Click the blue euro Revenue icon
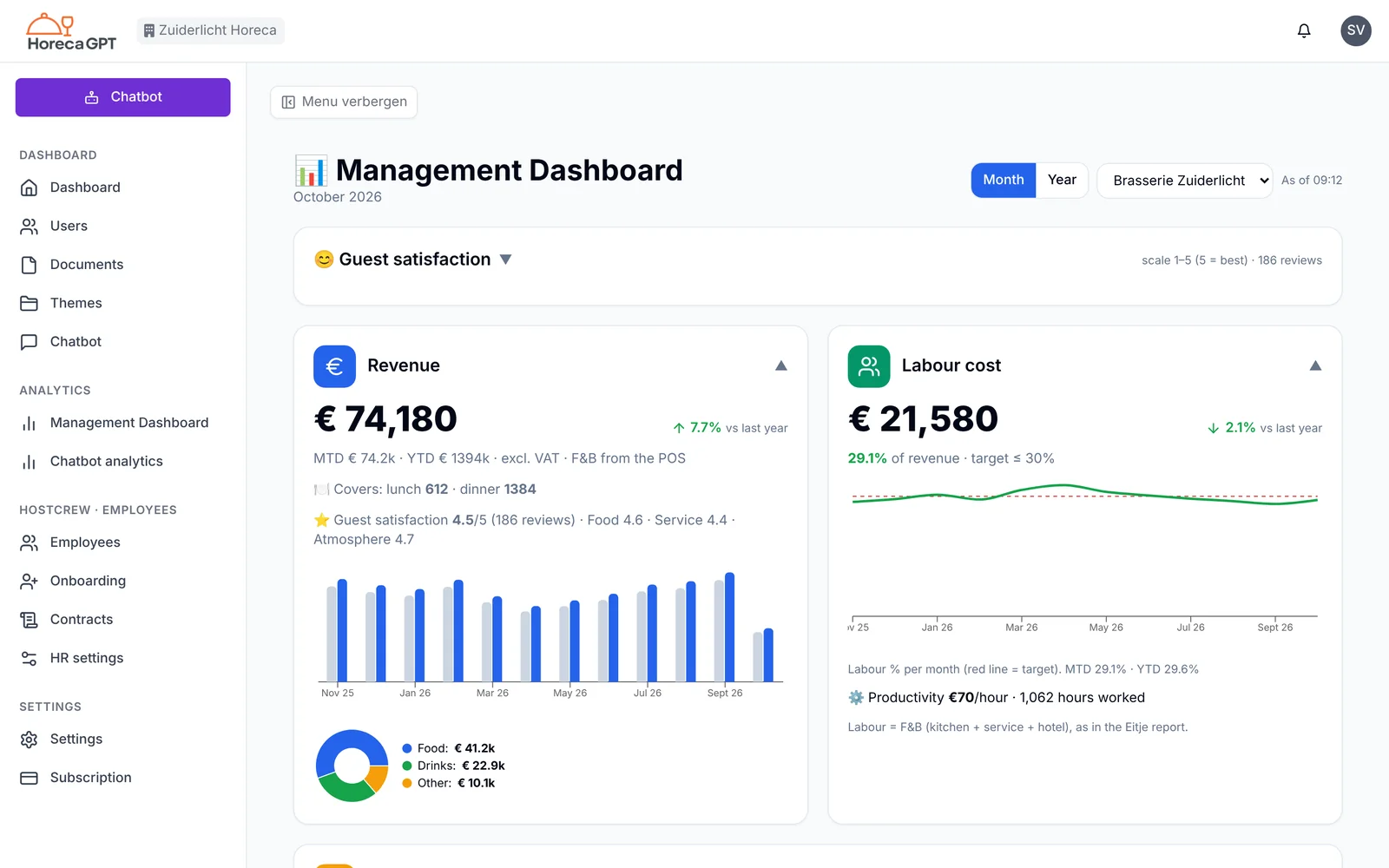 (x=334, y=366)
